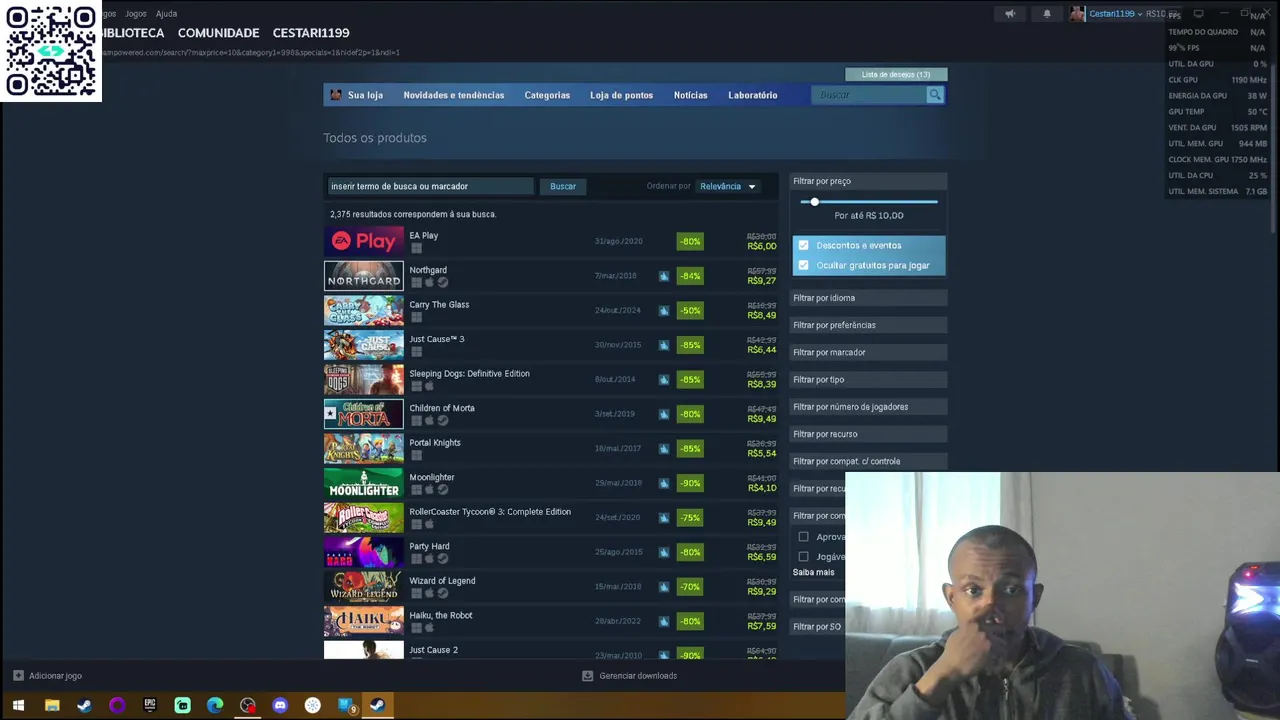Open the Ajuda menu
Screen dimensions: 1280x720
pos(166,14)
